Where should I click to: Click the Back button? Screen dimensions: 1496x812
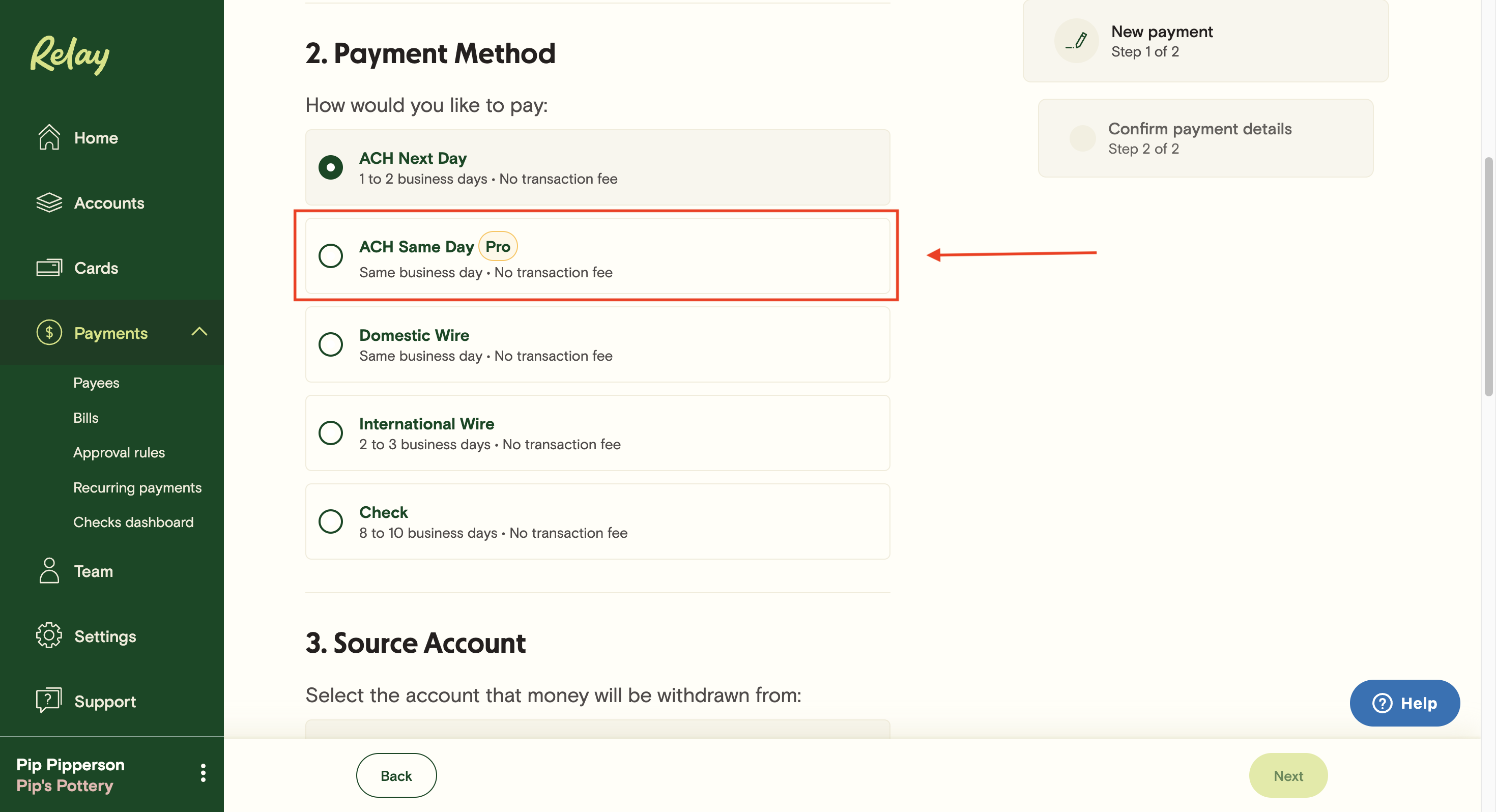396,775
